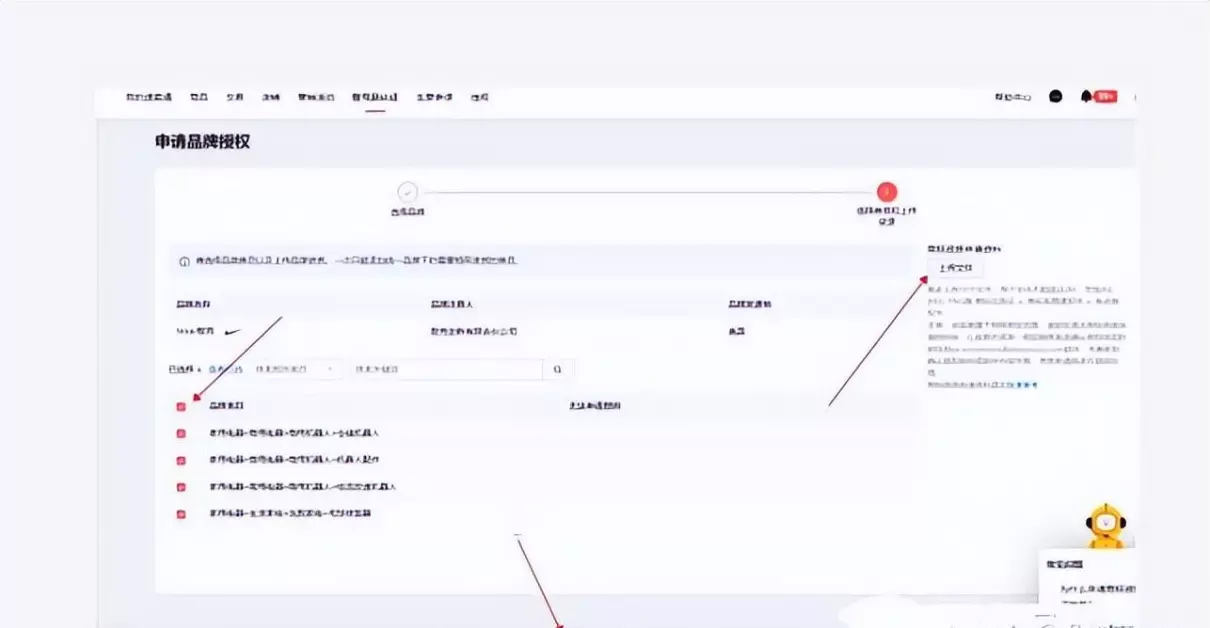Click the 上传文件 upload button
This screenshot has width=1210, height=628.
point(955,269)
